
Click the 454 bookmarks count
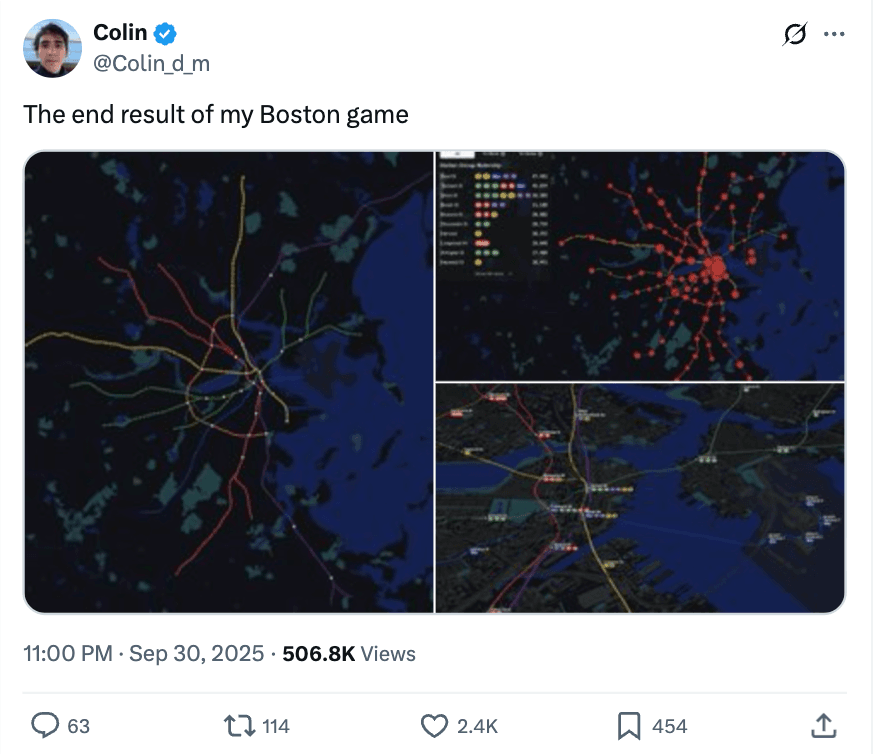click(670, 727)
